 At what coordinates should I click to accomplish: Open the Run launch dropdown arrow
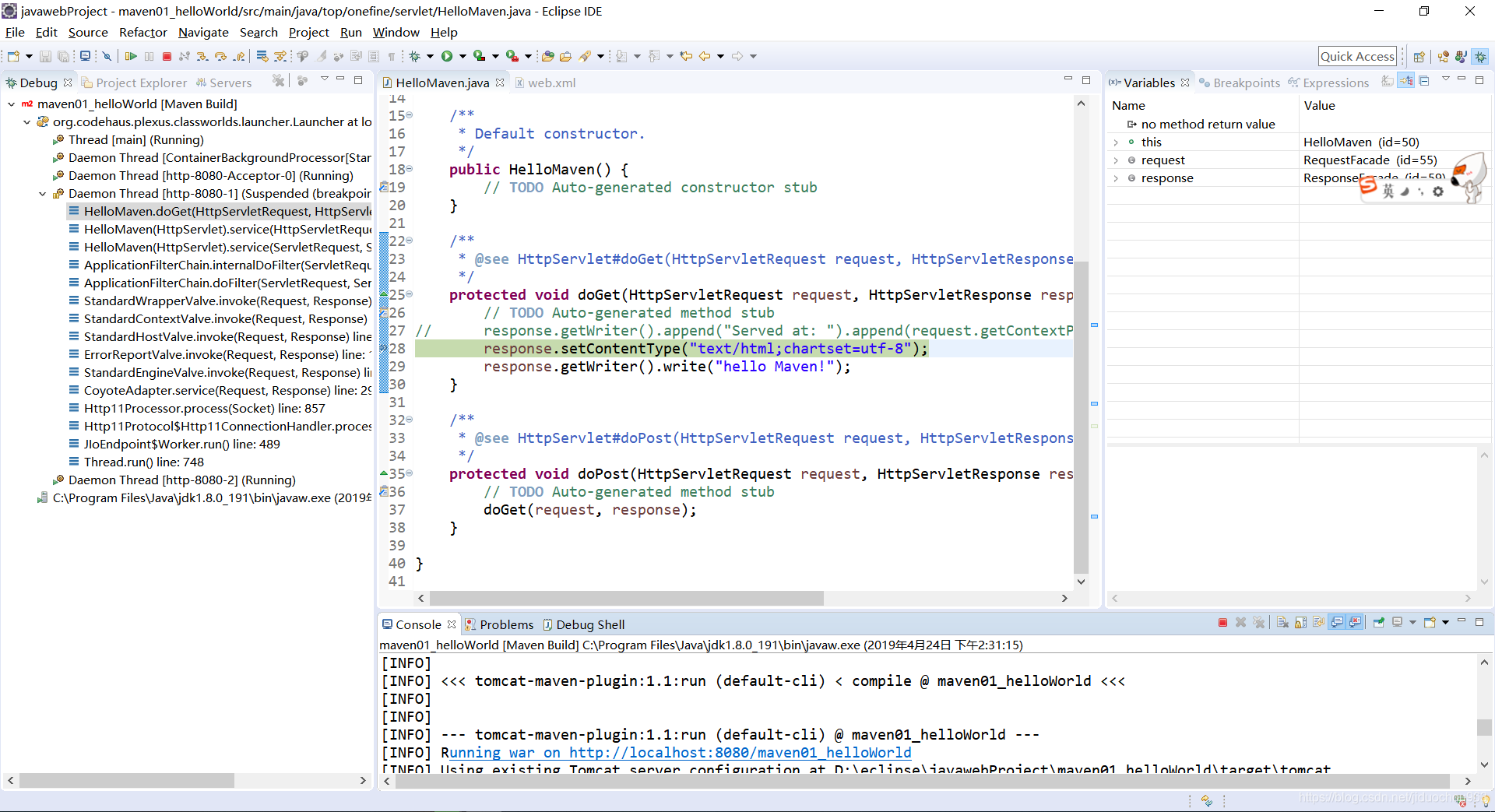(x=463, y=56)
